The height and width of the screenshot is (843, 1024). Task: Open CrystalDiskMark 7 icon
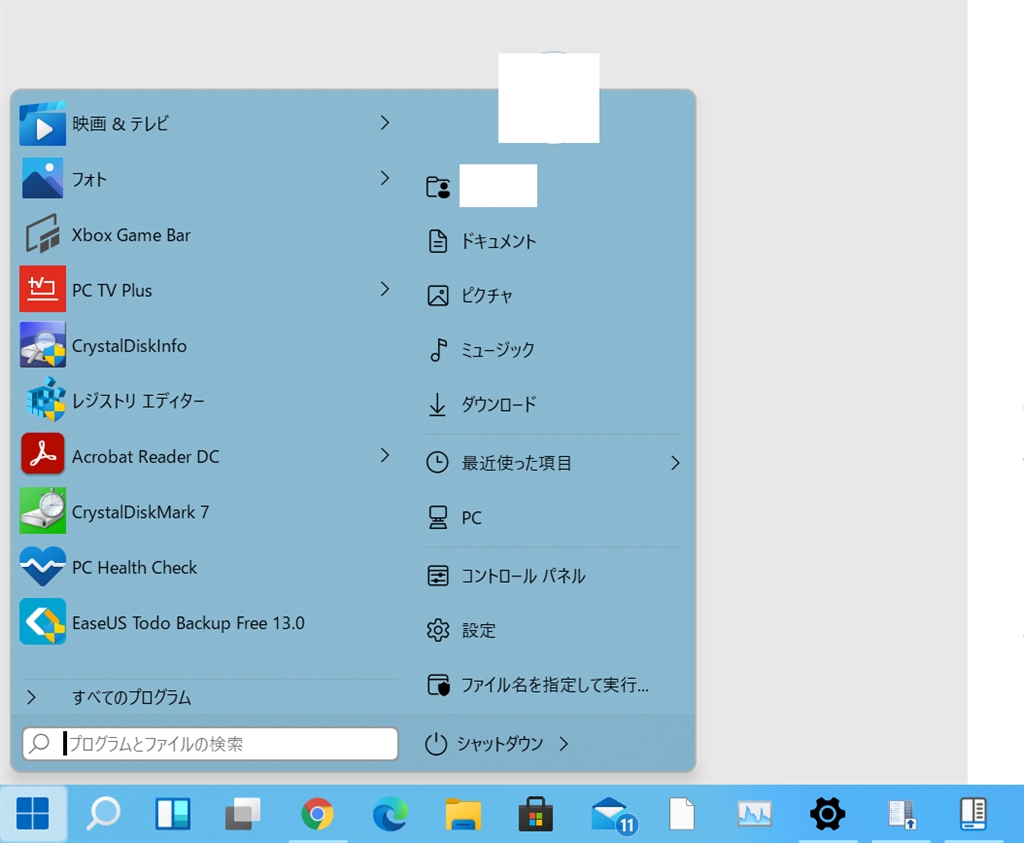42,511
